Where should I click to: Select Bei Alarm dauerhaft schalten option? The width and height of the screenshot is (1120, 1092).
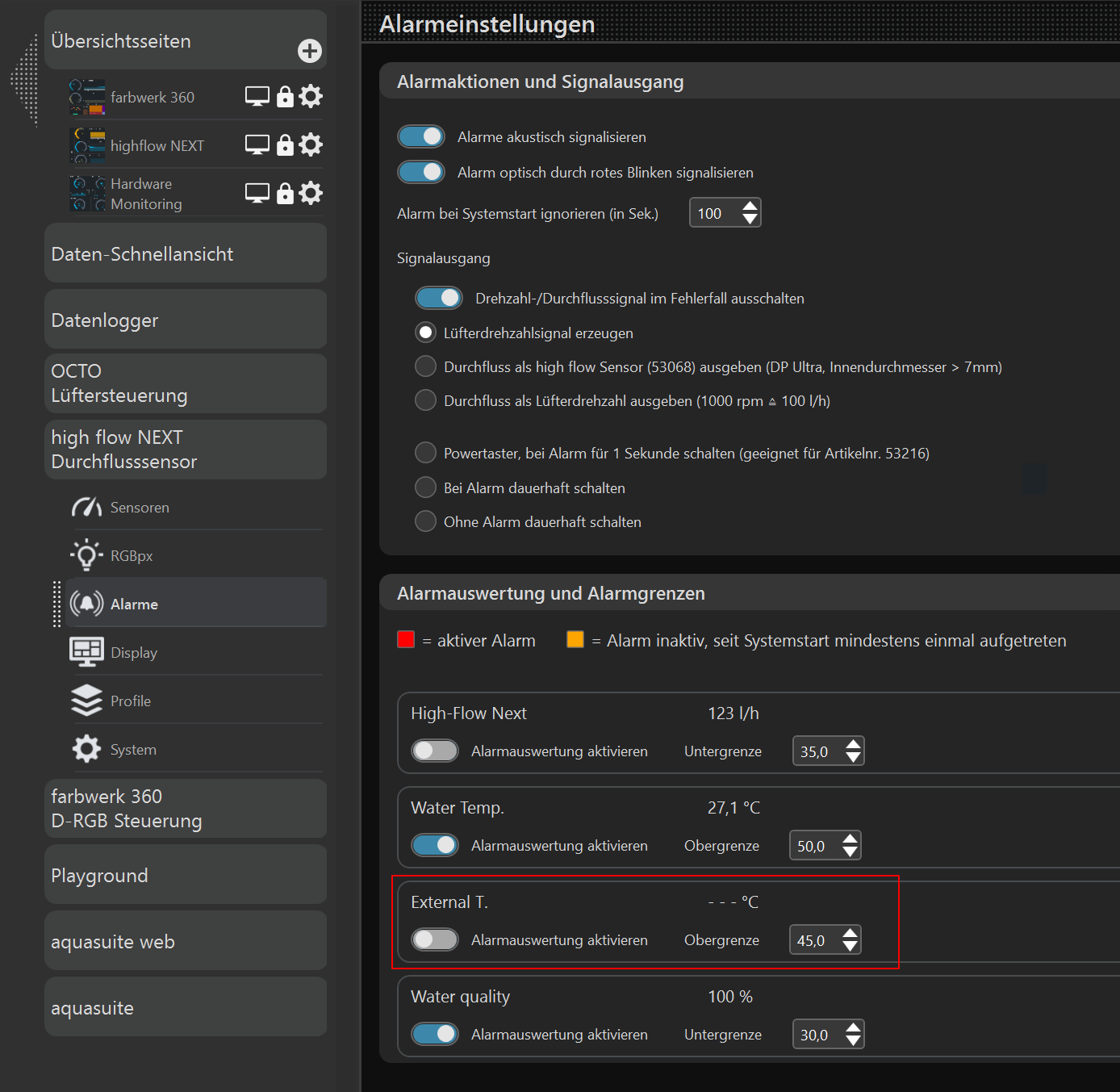point(425,487)
